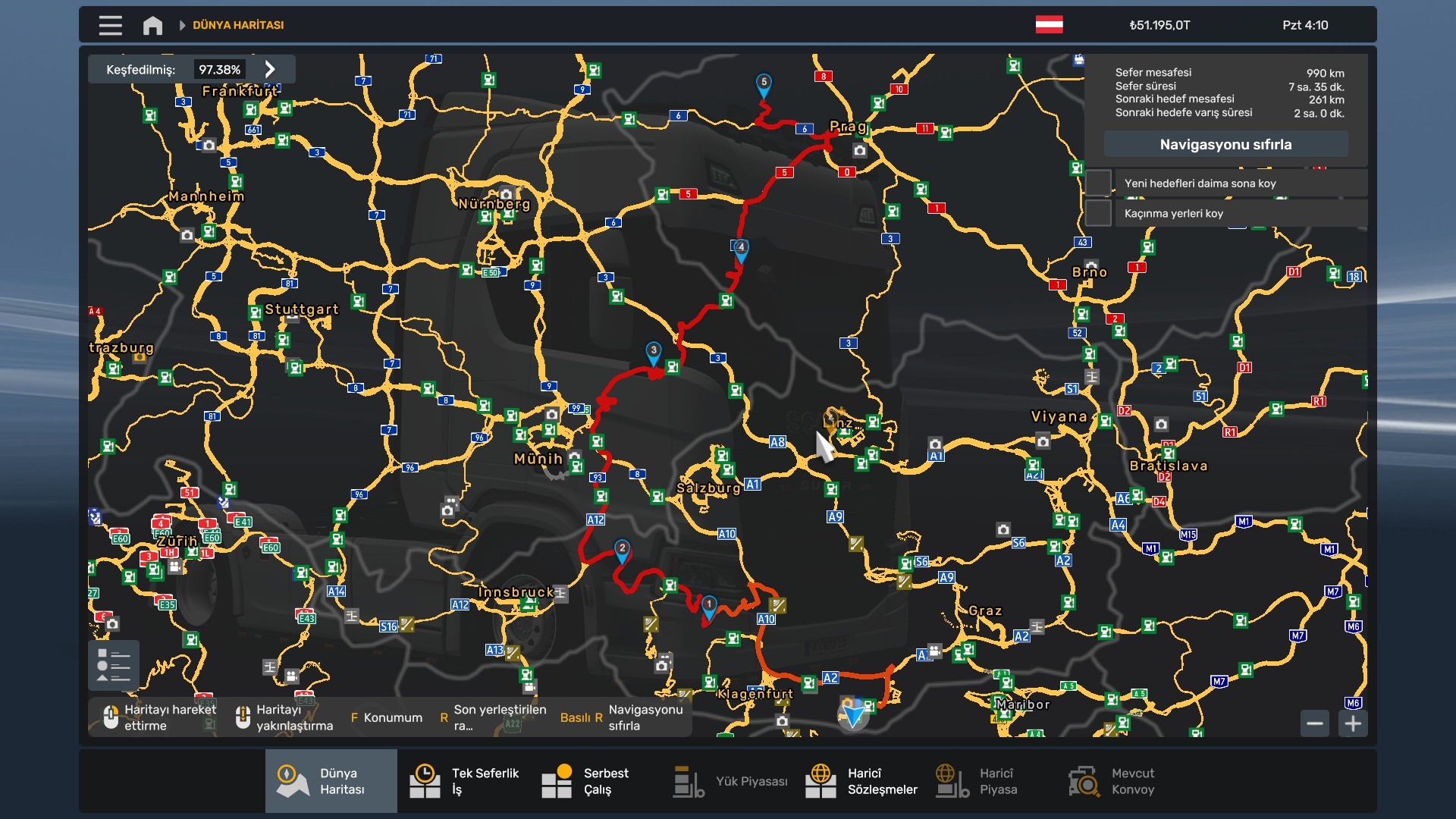Click the Mevcut Konvoy icon
The image size is (1456, 819).
coord(1084,781)
